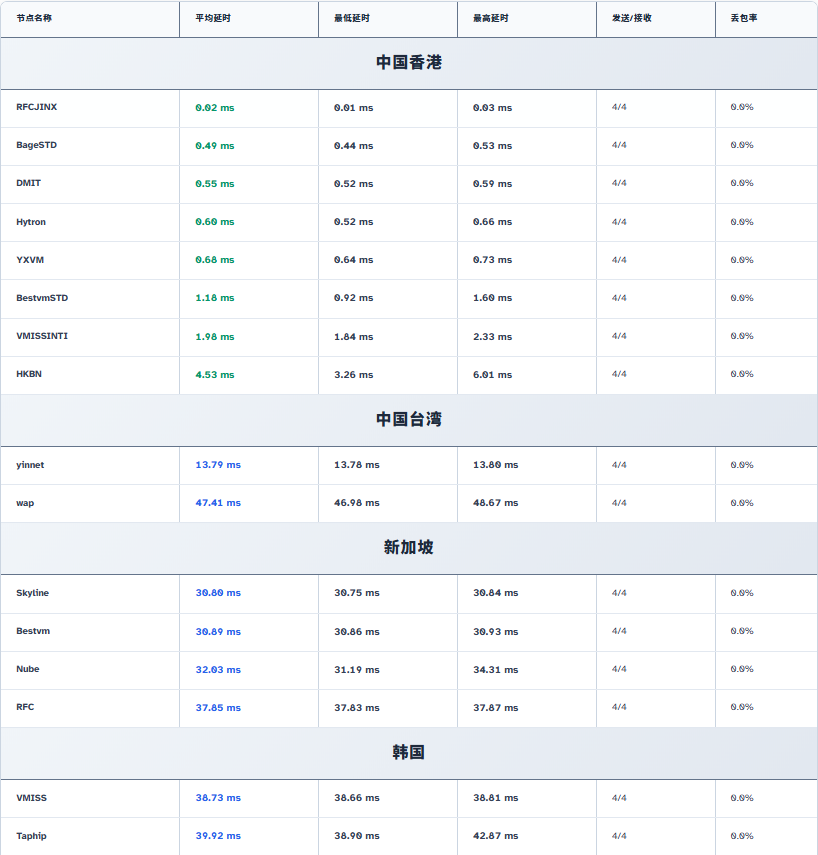Click the 47.41 ms average latency for wap
818x855 pixels.
218,503
